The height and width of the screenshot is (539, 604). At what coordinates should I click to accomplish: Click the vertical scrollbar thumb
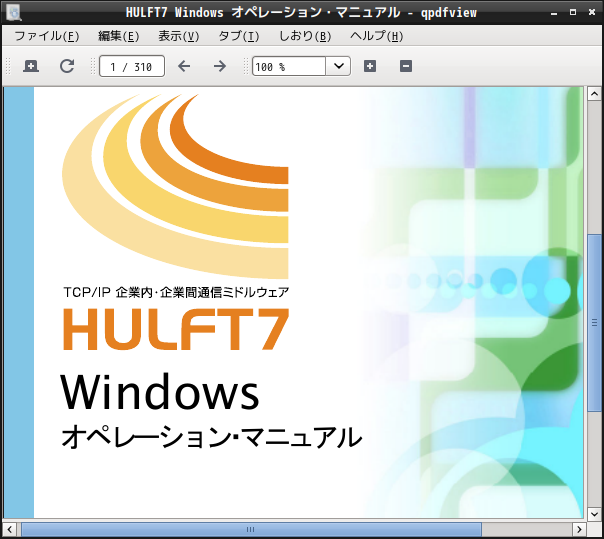594,323
